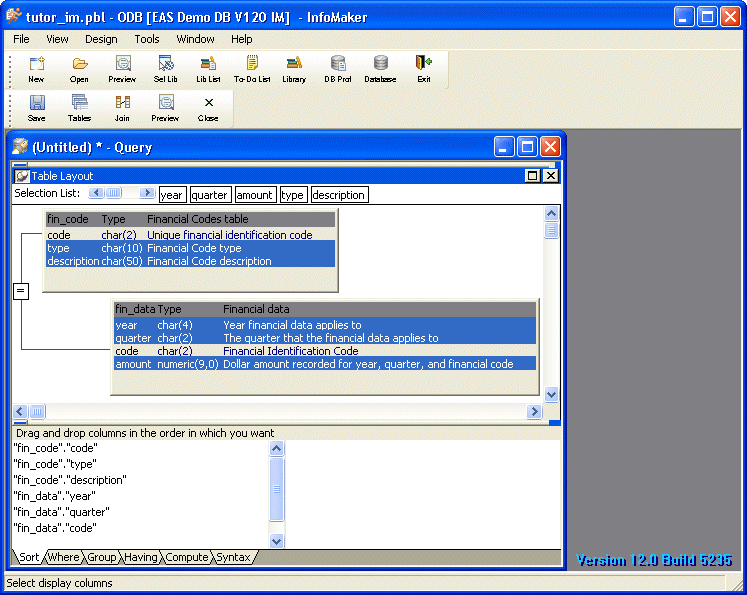Click the Sel Lib toolbar icon
Viewport: 747px width, 595px height.
[x=165, y=69]
